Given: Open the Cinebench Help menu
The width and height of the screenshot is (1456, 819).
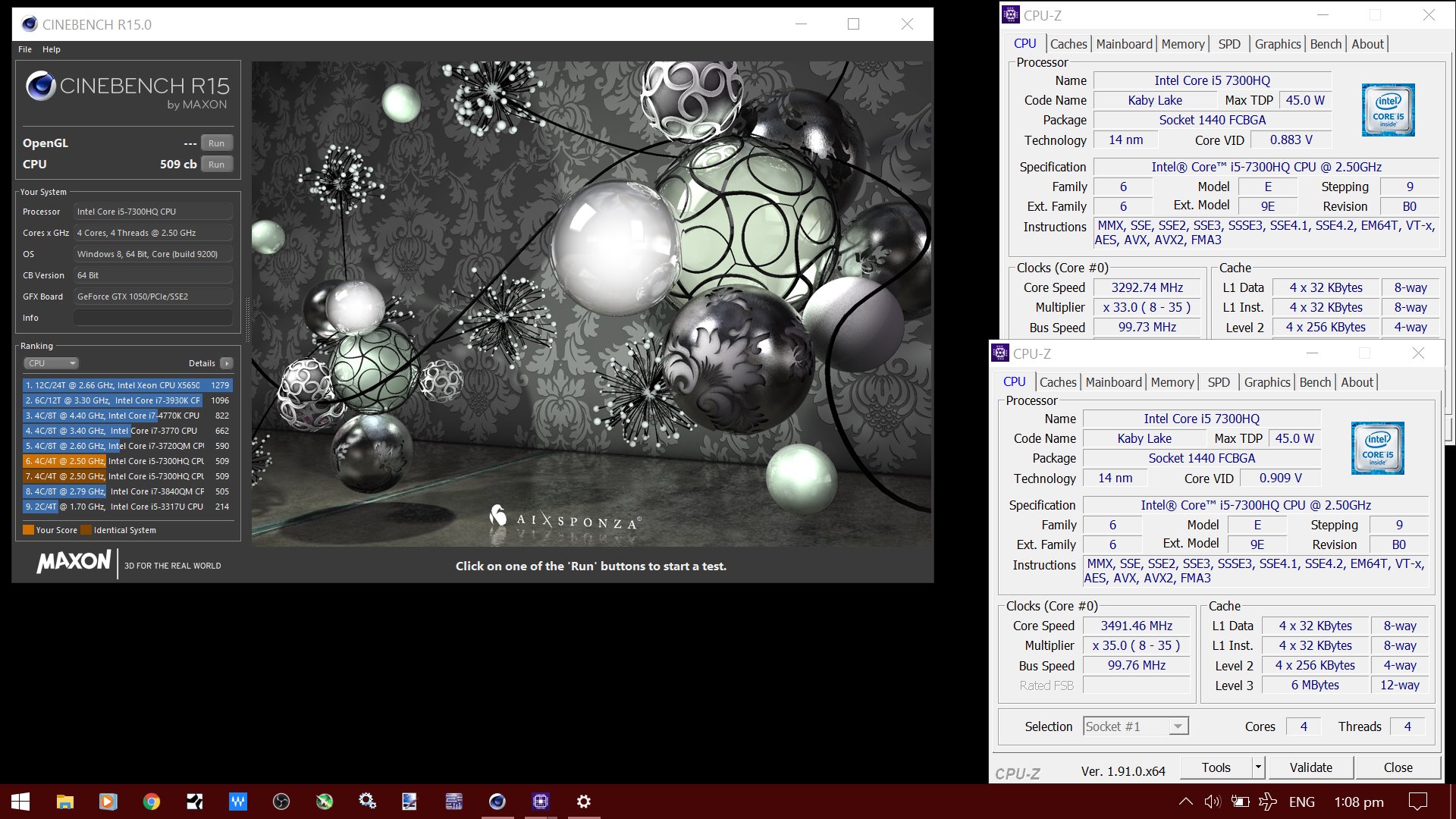Looking at the screenshot, I should pyautogui.click(x=52, y=49).
